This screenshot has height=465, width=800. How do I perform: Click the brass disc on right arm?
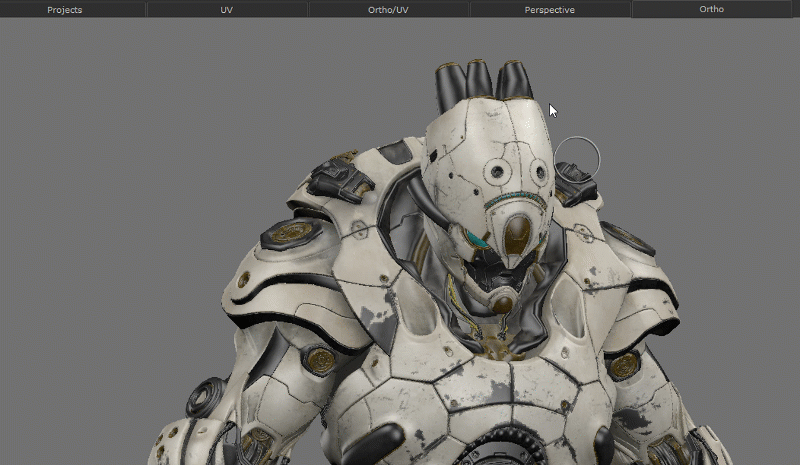click(623, 365)
